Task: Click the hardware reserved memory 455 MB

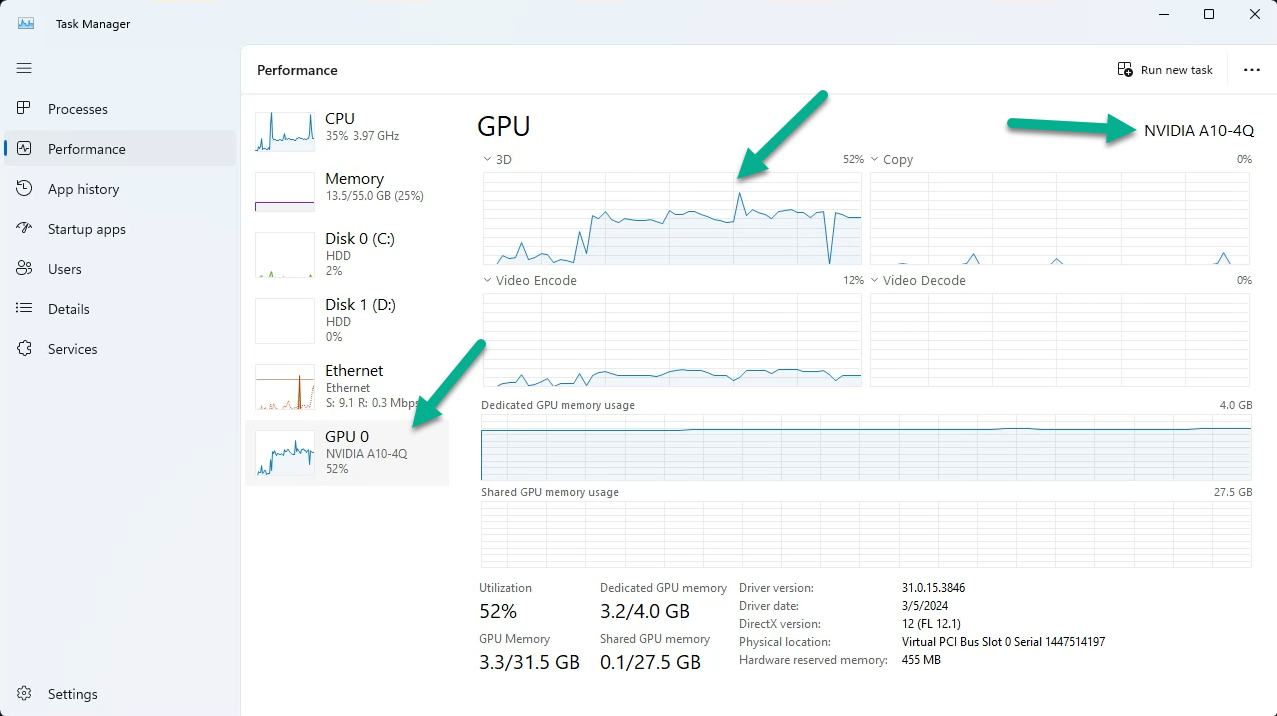Action: click(921, 660)
